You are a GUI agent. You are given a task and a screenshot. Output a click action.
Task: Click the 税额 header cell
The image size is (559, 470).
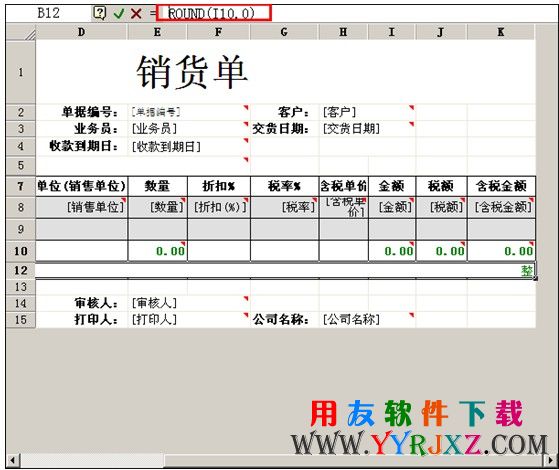tap(441, 186)
